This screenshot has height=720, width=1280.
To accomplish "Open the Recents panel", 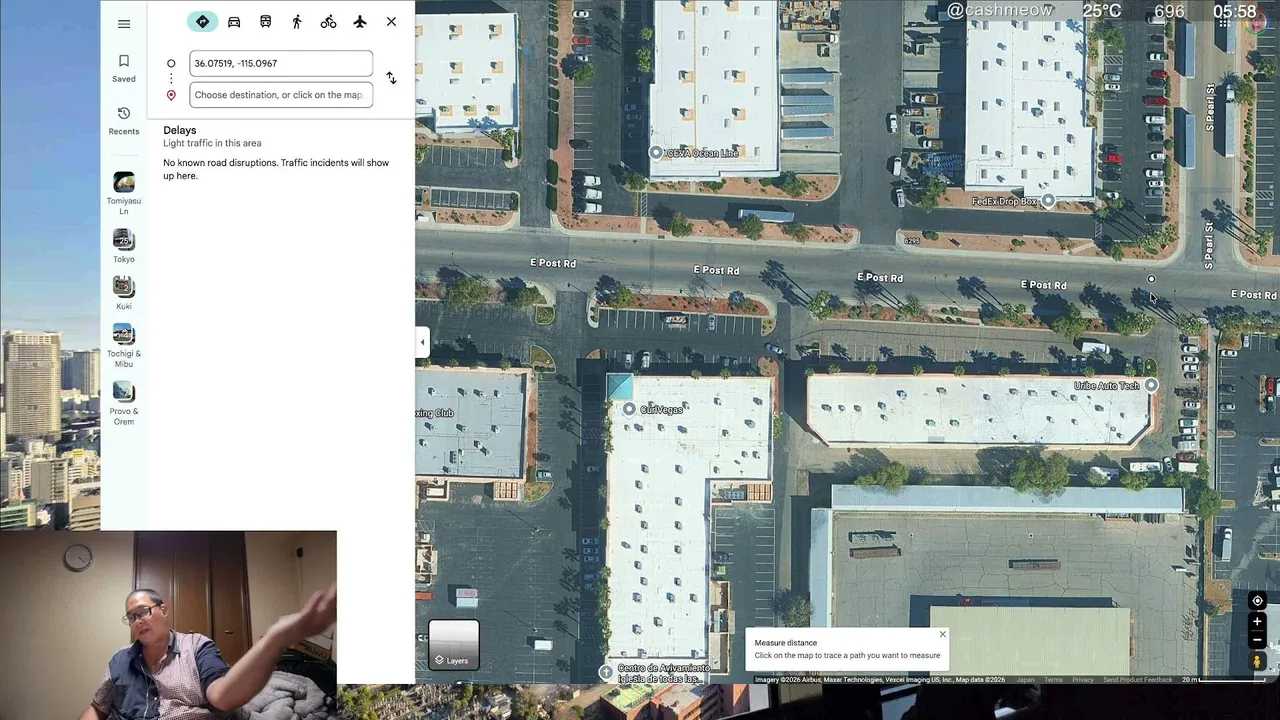I will (124, 120).
